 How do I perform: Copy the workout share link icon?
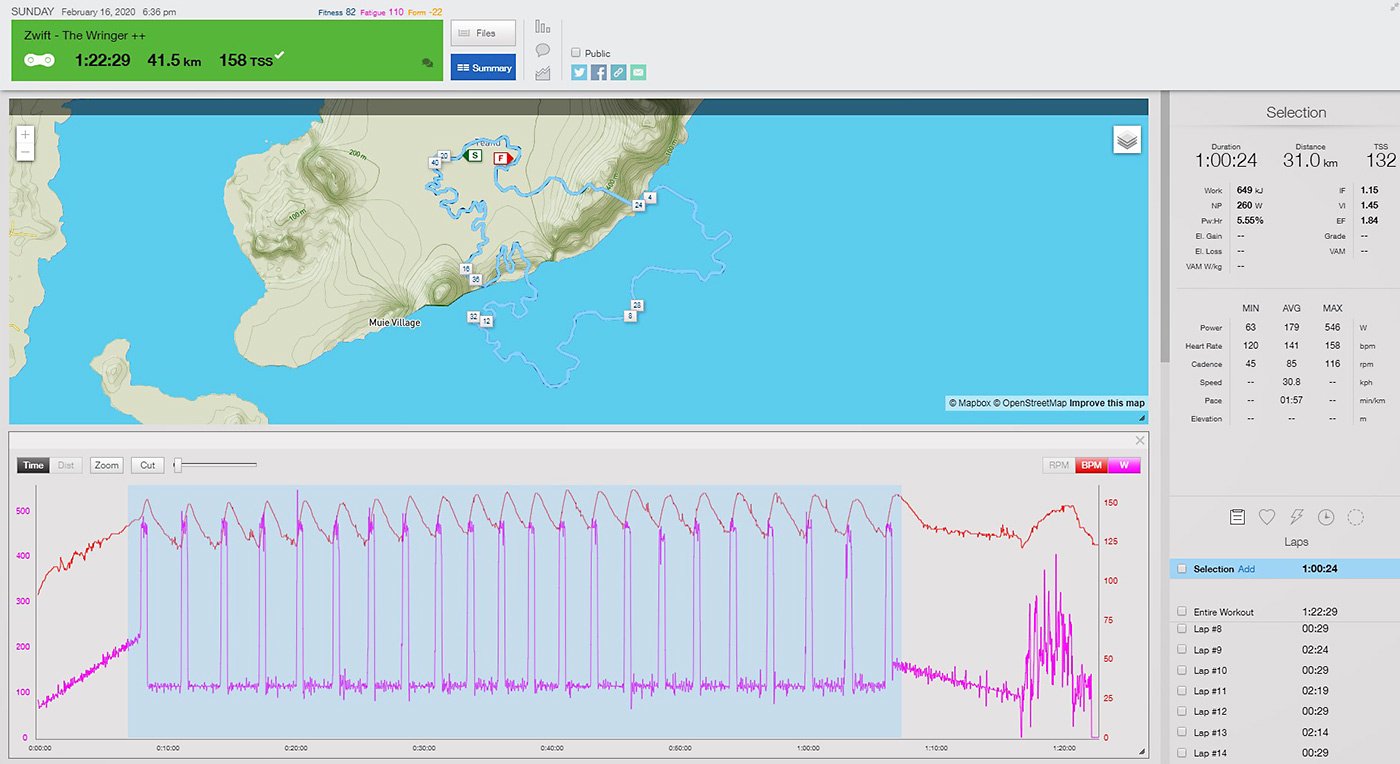(618, 72)
